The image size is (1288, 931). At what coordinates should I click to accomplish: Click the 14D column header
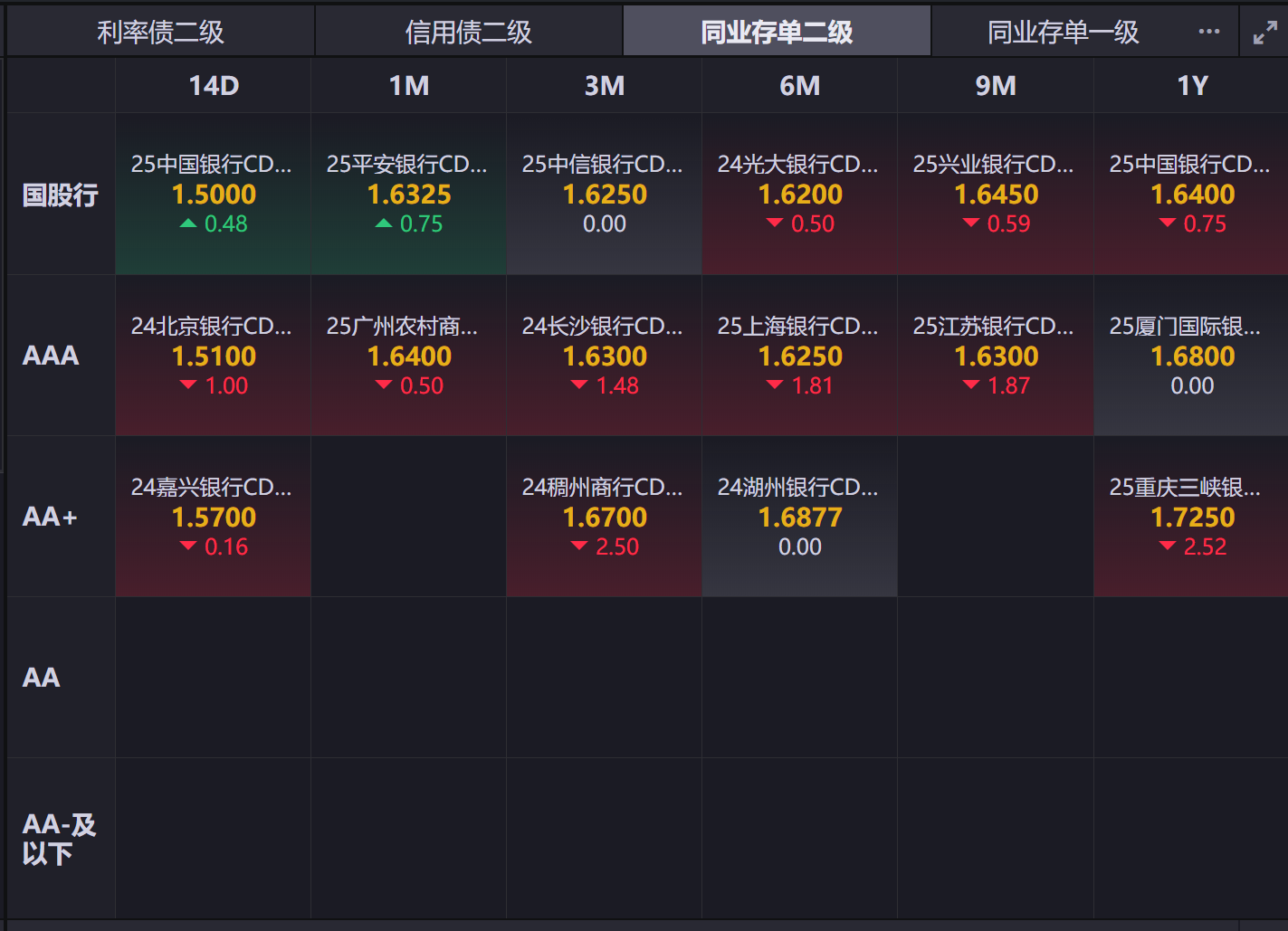(x=214, y=86)
